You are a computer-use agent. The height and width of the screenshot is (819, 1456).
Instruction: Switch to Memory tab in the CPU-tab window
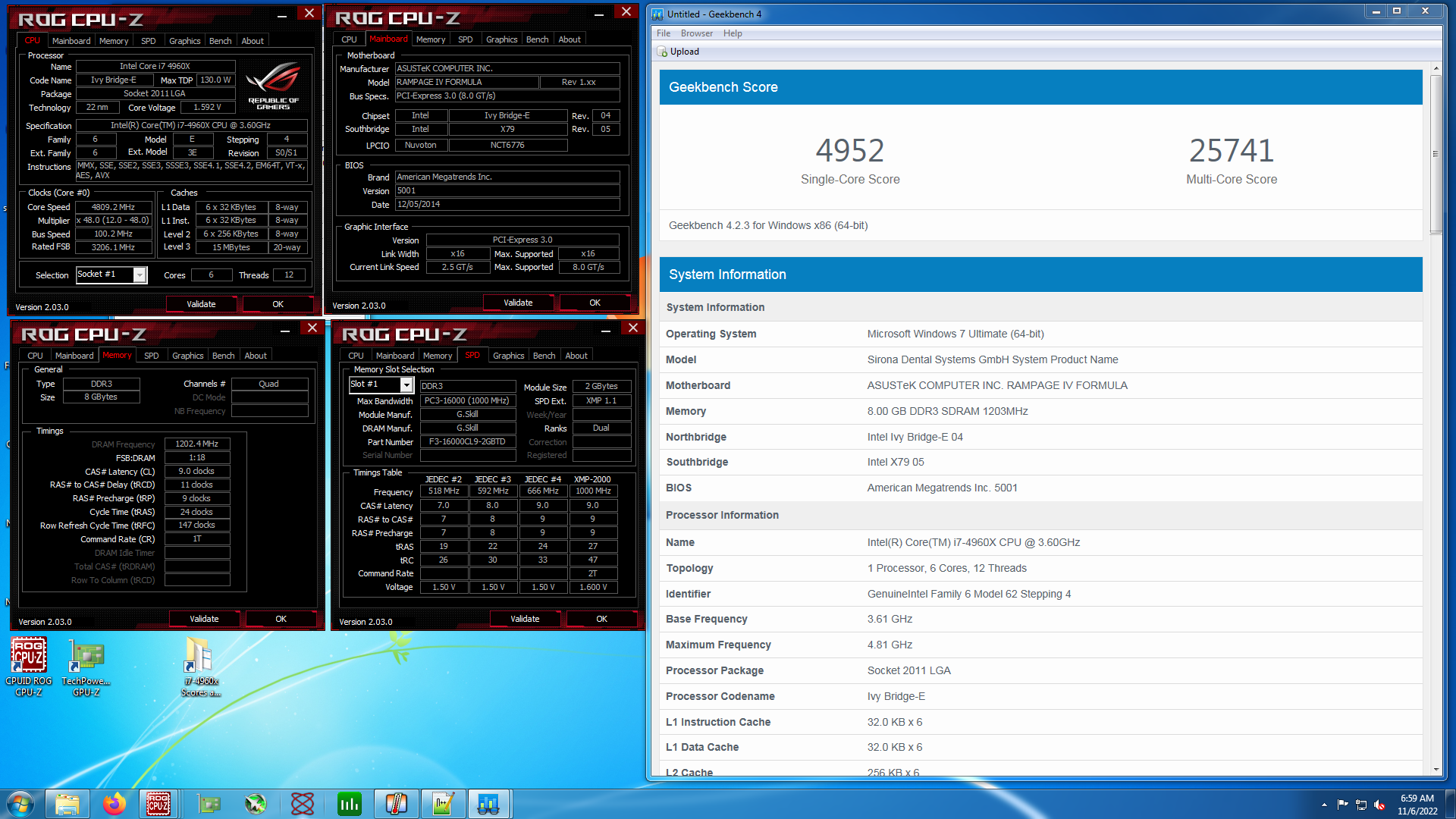(x=114, y=41)
